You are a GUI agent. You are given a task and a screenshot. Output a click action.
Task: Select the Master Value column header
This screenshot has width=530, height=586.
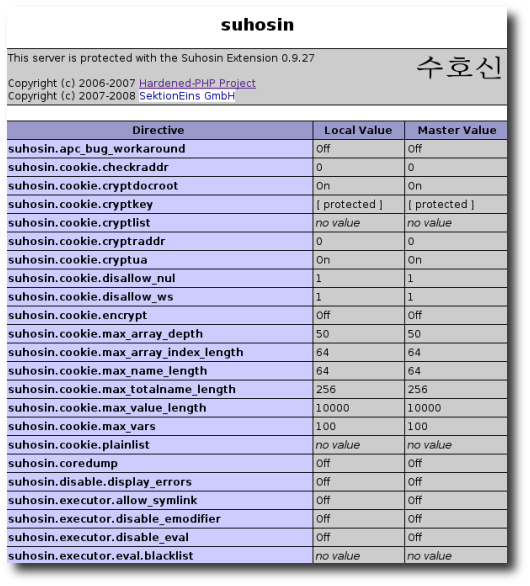click(x=457, y=130)
